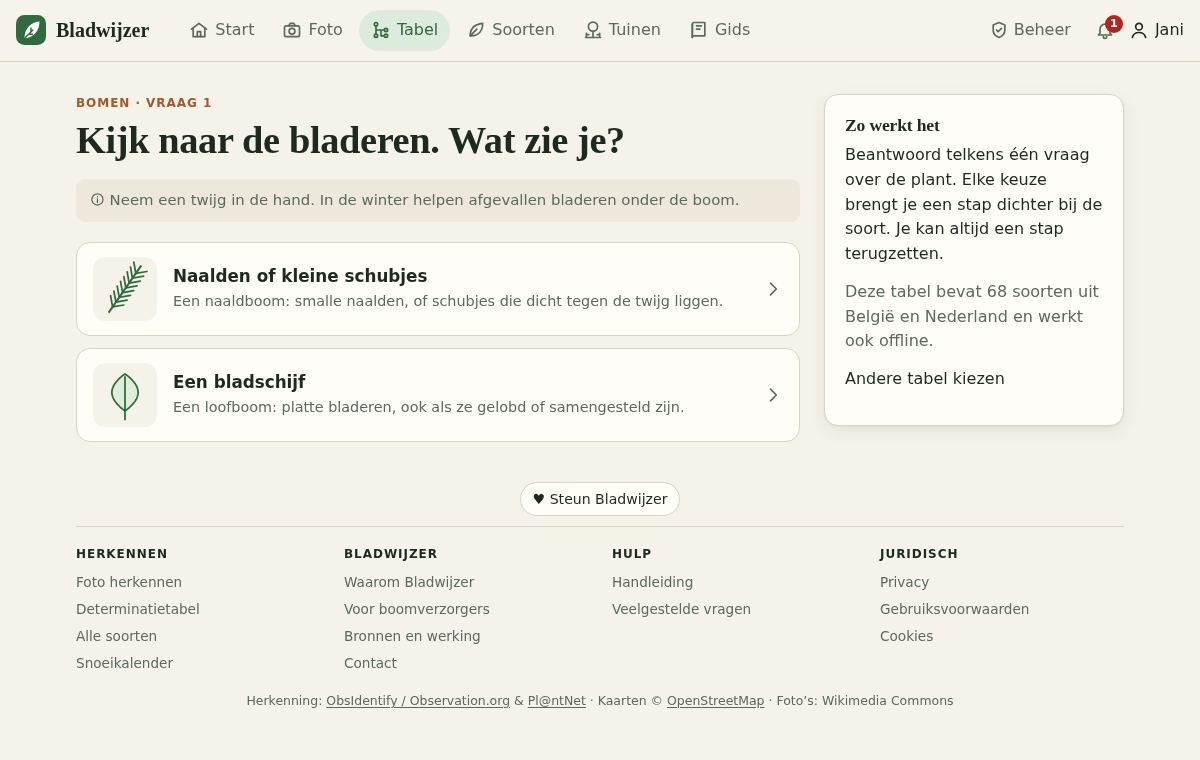Select the Tabel navigation tab
This screenshot has height=760, width=1200.
[405, 30]
